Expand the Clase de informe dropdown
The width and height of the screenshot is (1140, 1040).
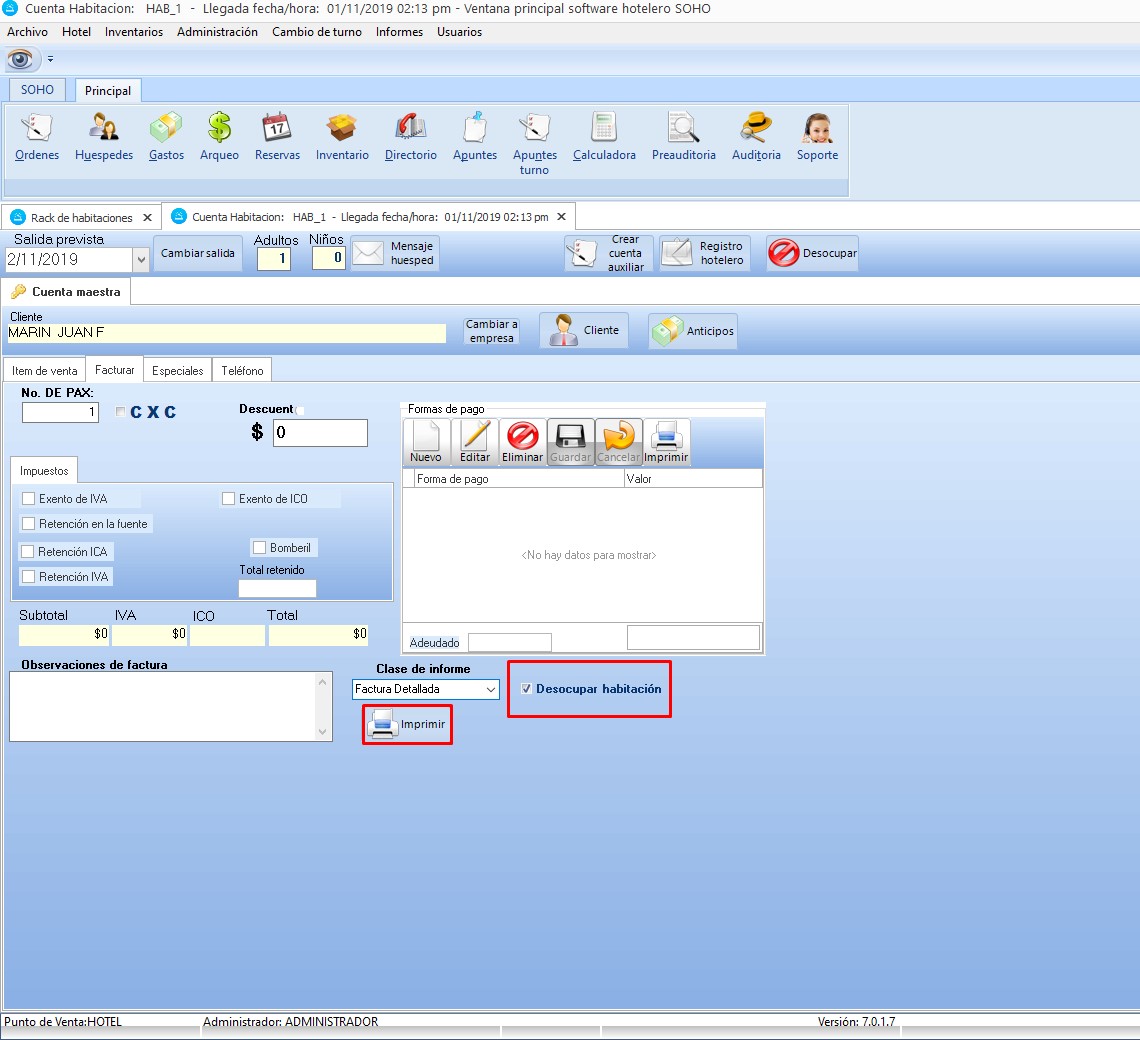coord(490,689)
